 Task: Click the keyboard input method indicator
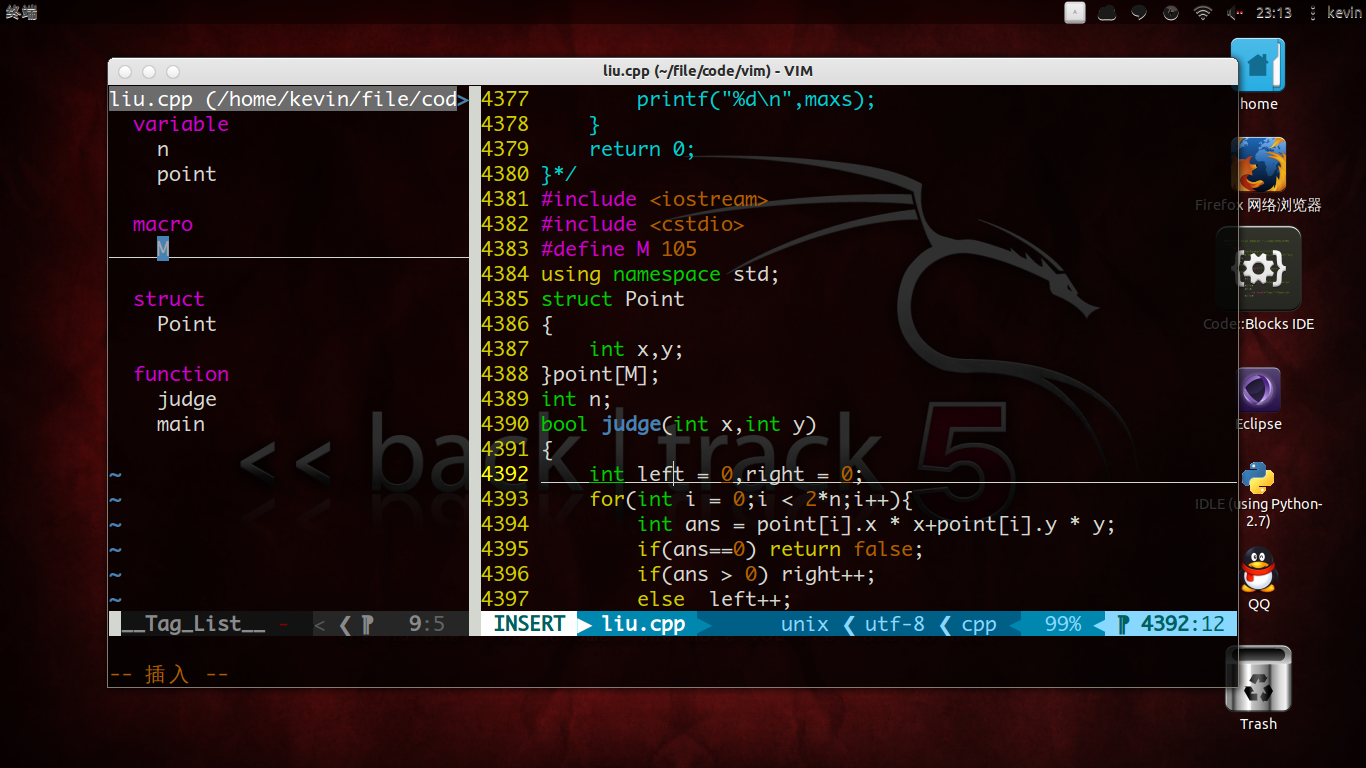coord(1075,13)
